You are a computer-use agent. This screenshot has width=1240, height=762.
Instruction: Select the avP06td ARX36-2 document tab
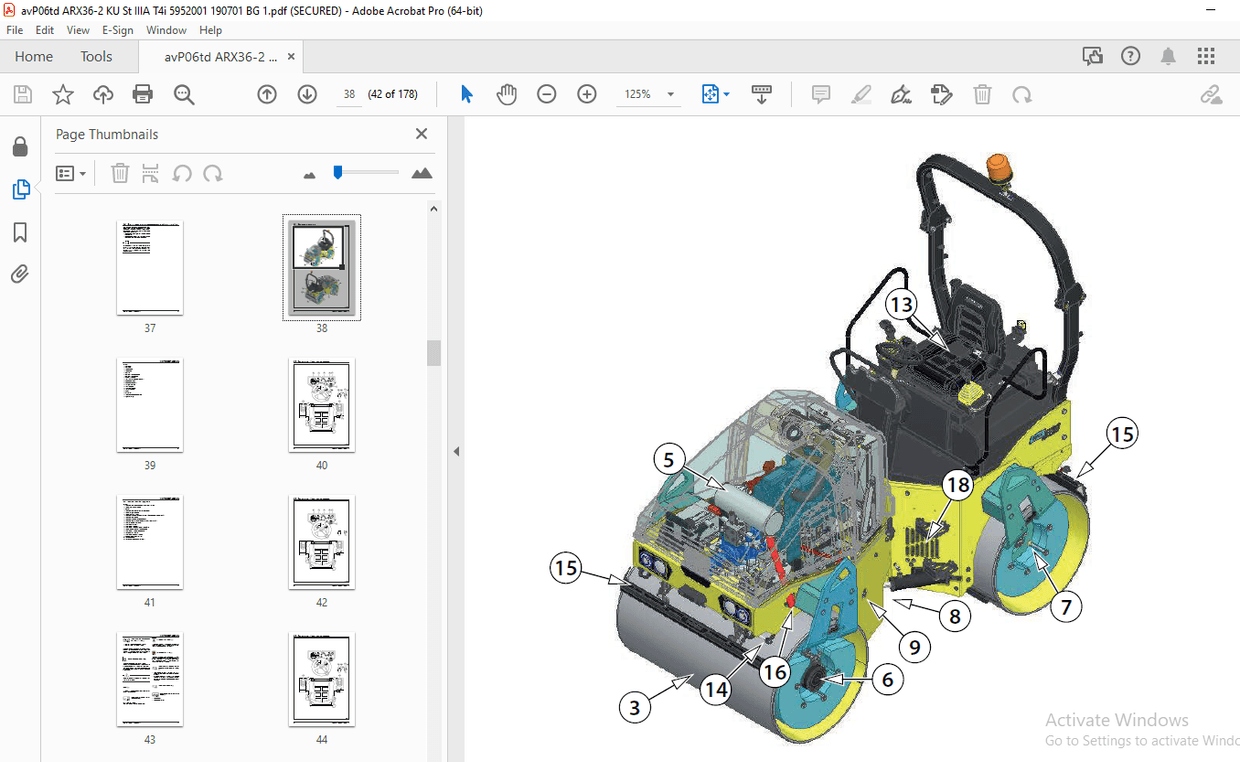pyautogui.click(x=221, y=57)
